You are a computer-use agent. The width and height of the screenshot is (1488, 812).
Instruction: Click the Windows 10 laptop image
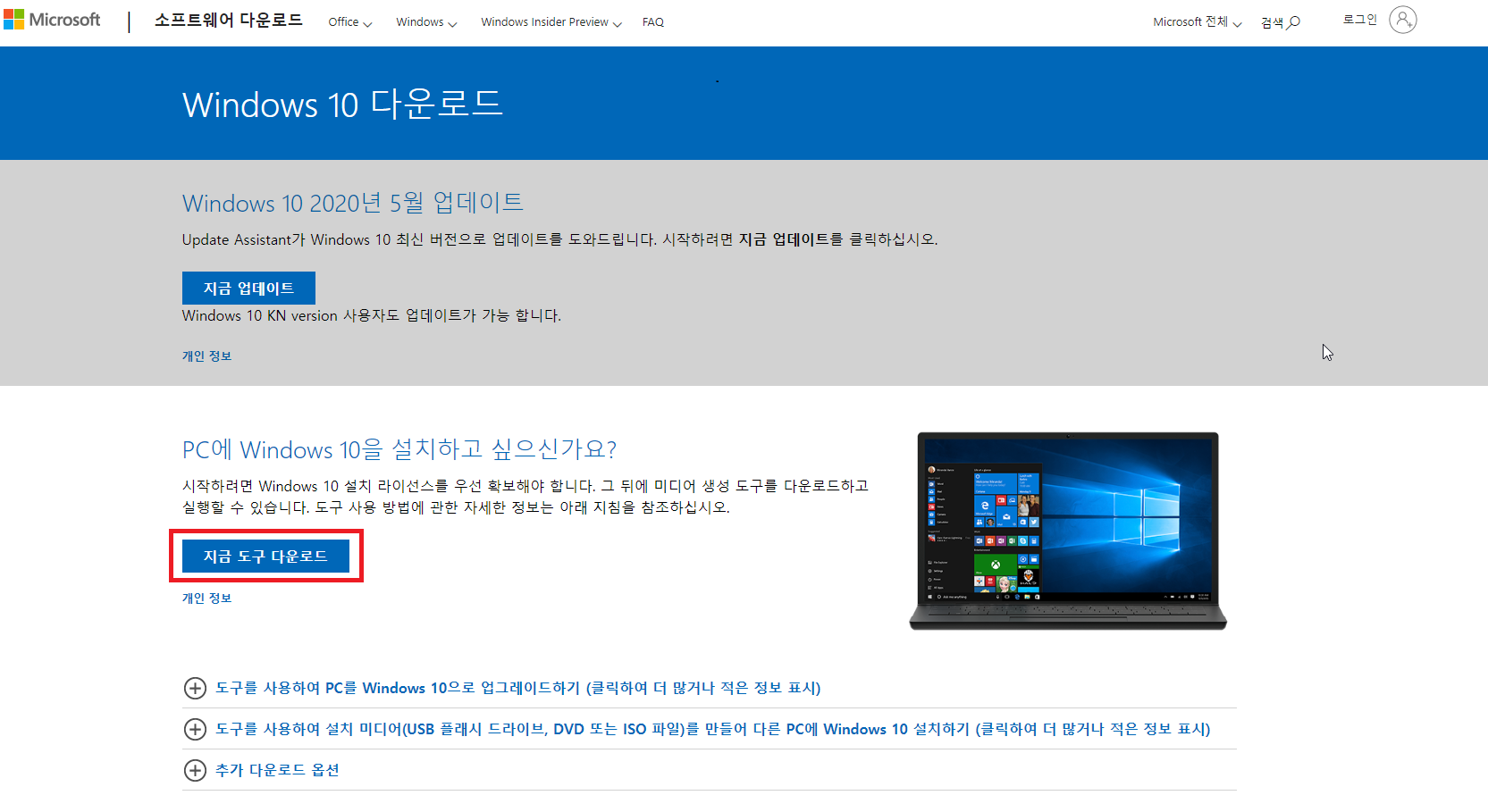tap(1068, 532)
